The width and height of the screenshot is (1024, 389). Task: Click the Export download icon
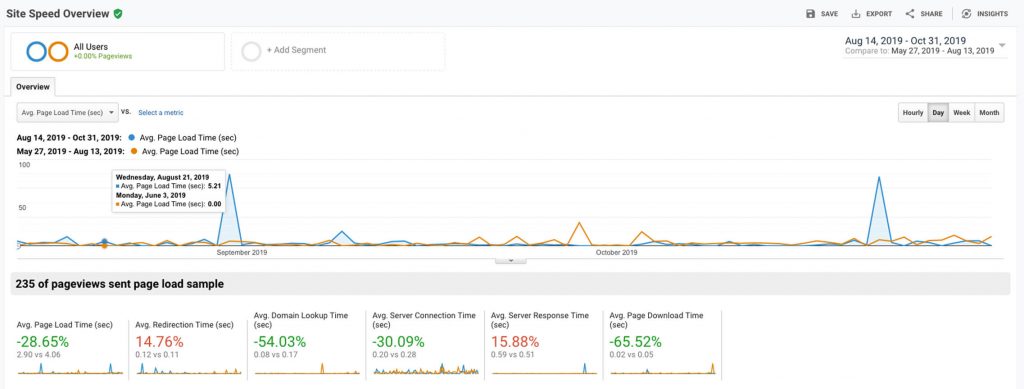click(856, 14)
